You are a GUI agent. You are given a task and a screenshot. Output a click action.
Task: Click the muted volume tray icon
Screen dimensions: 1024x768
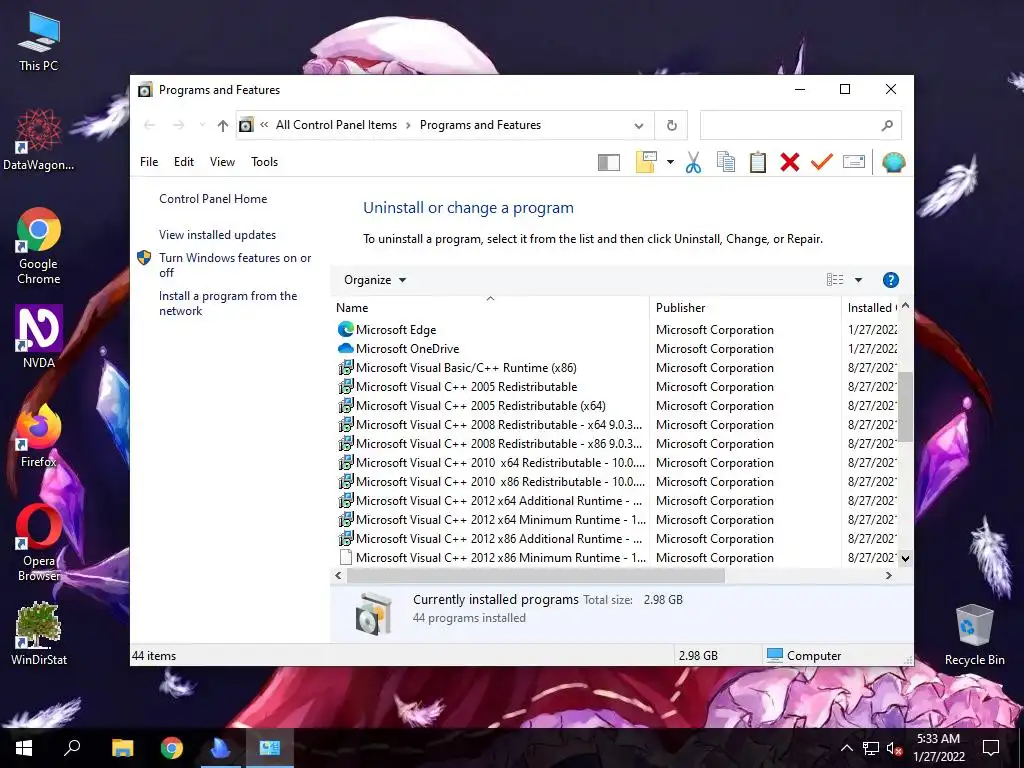[x=894, y=748]
